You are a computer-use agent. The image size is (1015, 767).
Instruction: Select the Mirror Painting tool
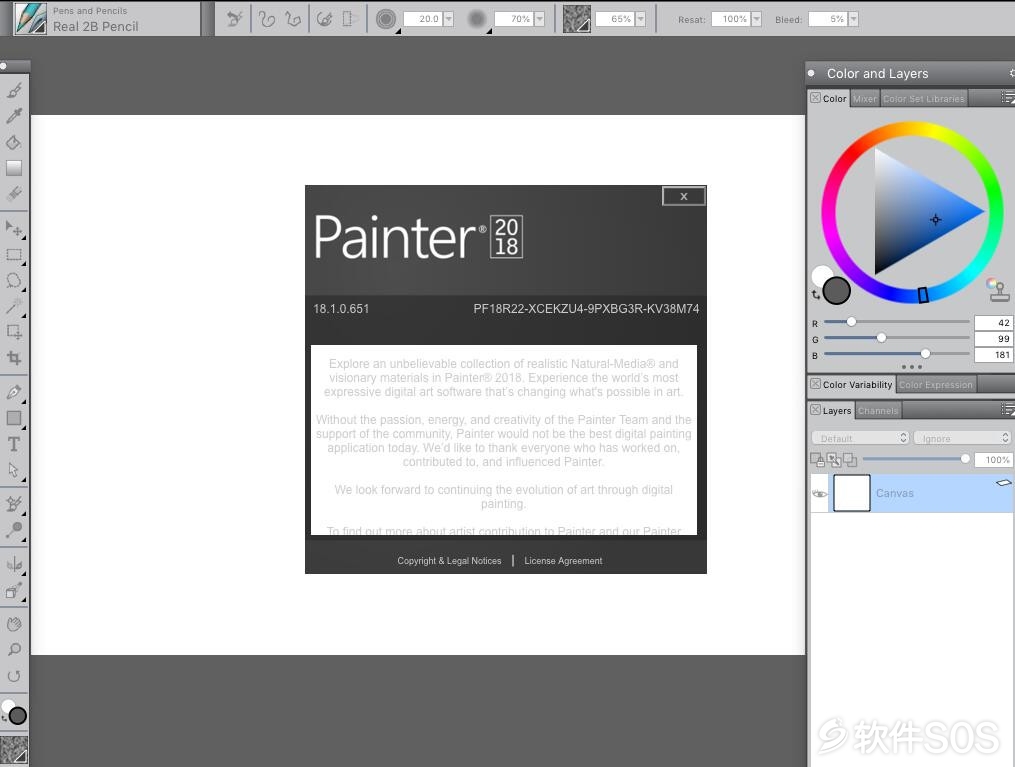tap(14, 564)
